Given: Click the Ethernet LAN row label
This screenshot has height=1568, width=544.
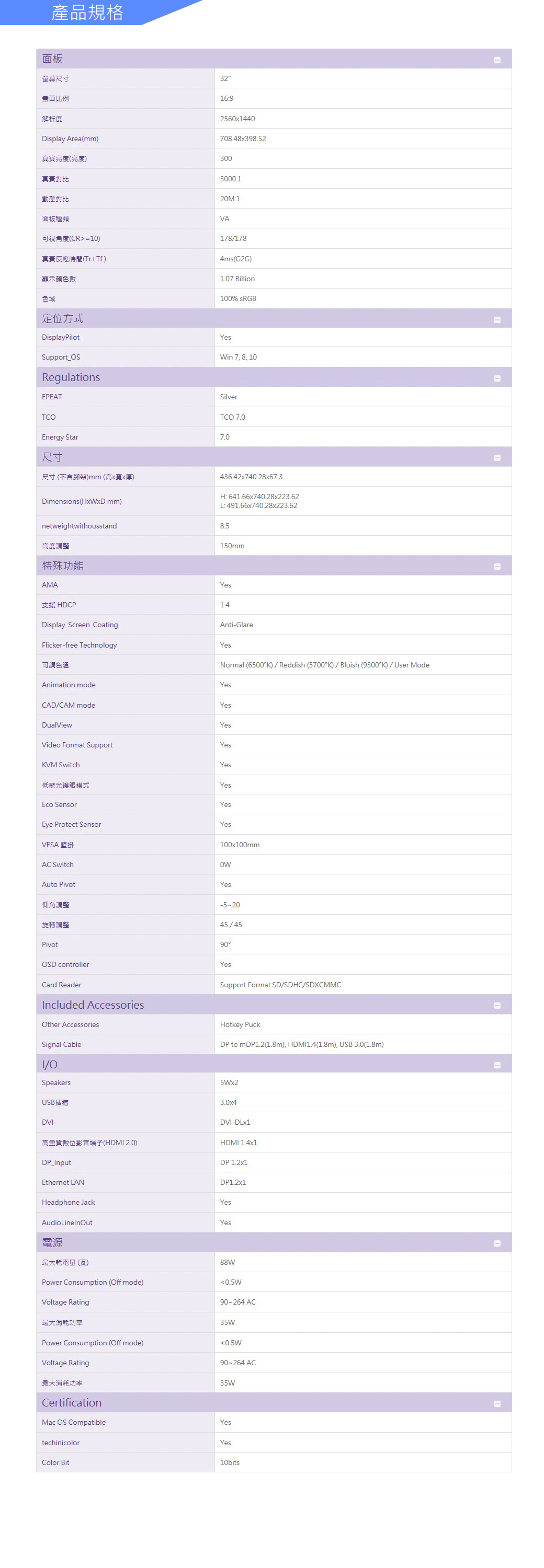Looking at the screenshot, I should pos(63,1182).
